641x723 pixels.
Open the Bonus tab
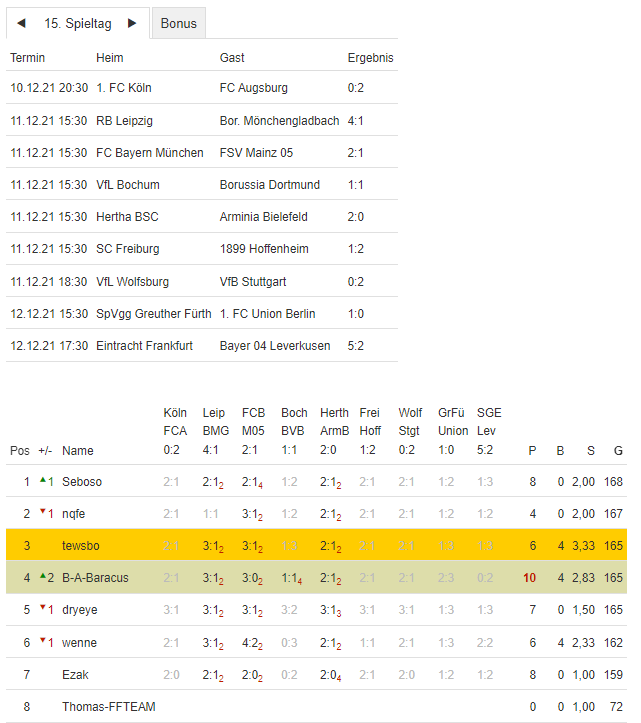click(179, 24)
